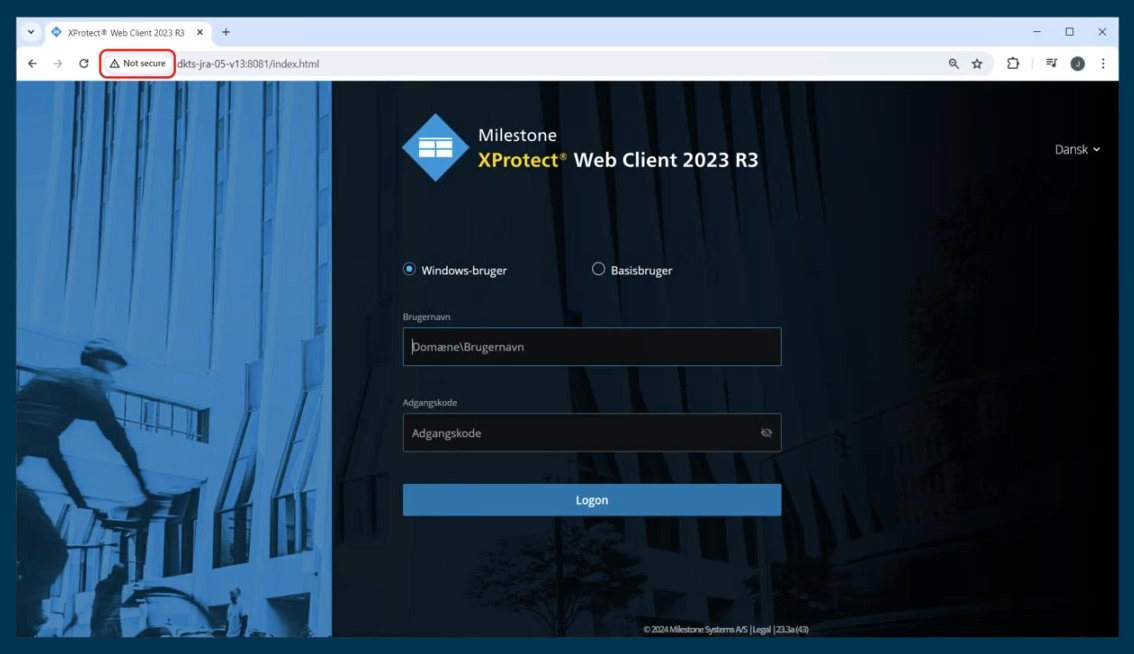Viewport: 1134px width, 654px height.
Task: Open the media controls icon in toolbar
Action: click(x=1051, y=64)
